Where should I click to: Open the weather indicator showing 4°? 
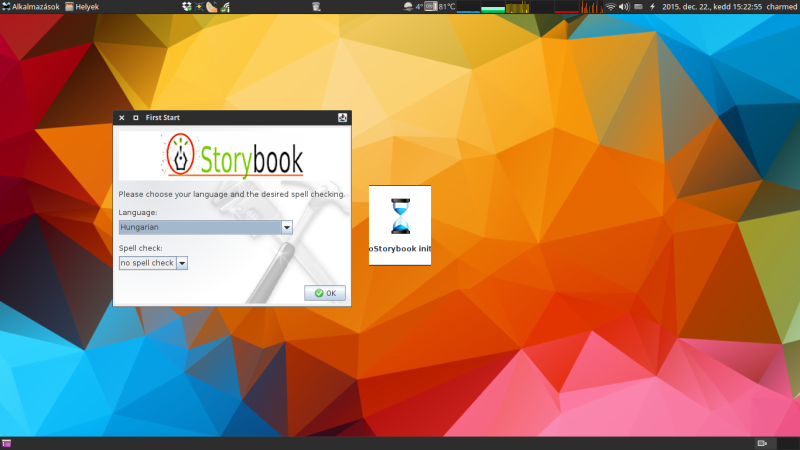pyautogui.click(x=413, y=7)
